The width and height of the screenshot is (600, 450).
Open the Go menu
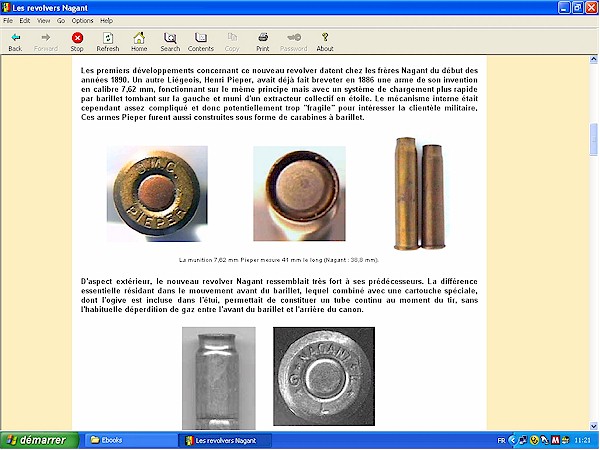tap(61, 21)
